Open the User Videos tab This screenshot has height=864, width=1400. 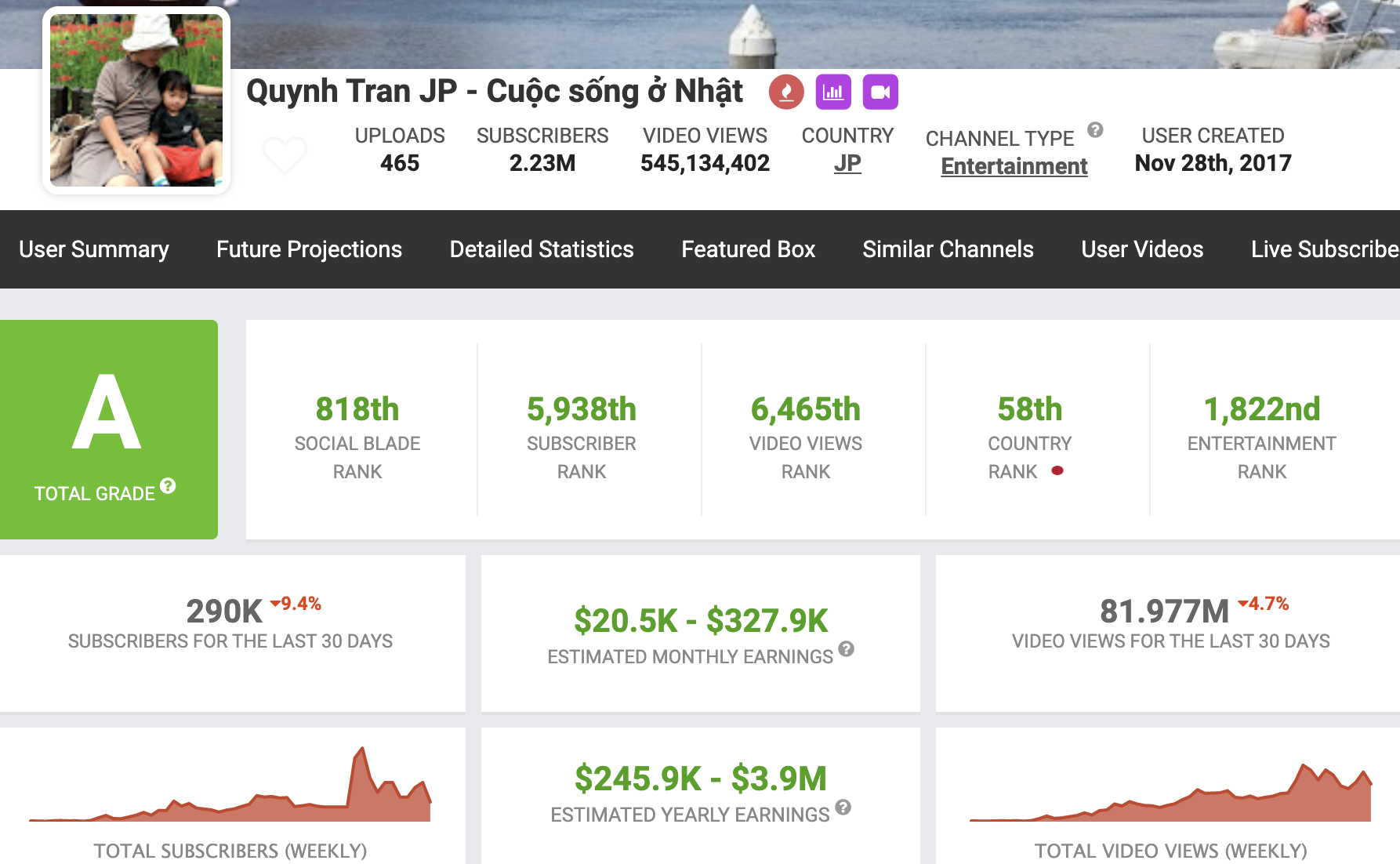(1142, 249)
